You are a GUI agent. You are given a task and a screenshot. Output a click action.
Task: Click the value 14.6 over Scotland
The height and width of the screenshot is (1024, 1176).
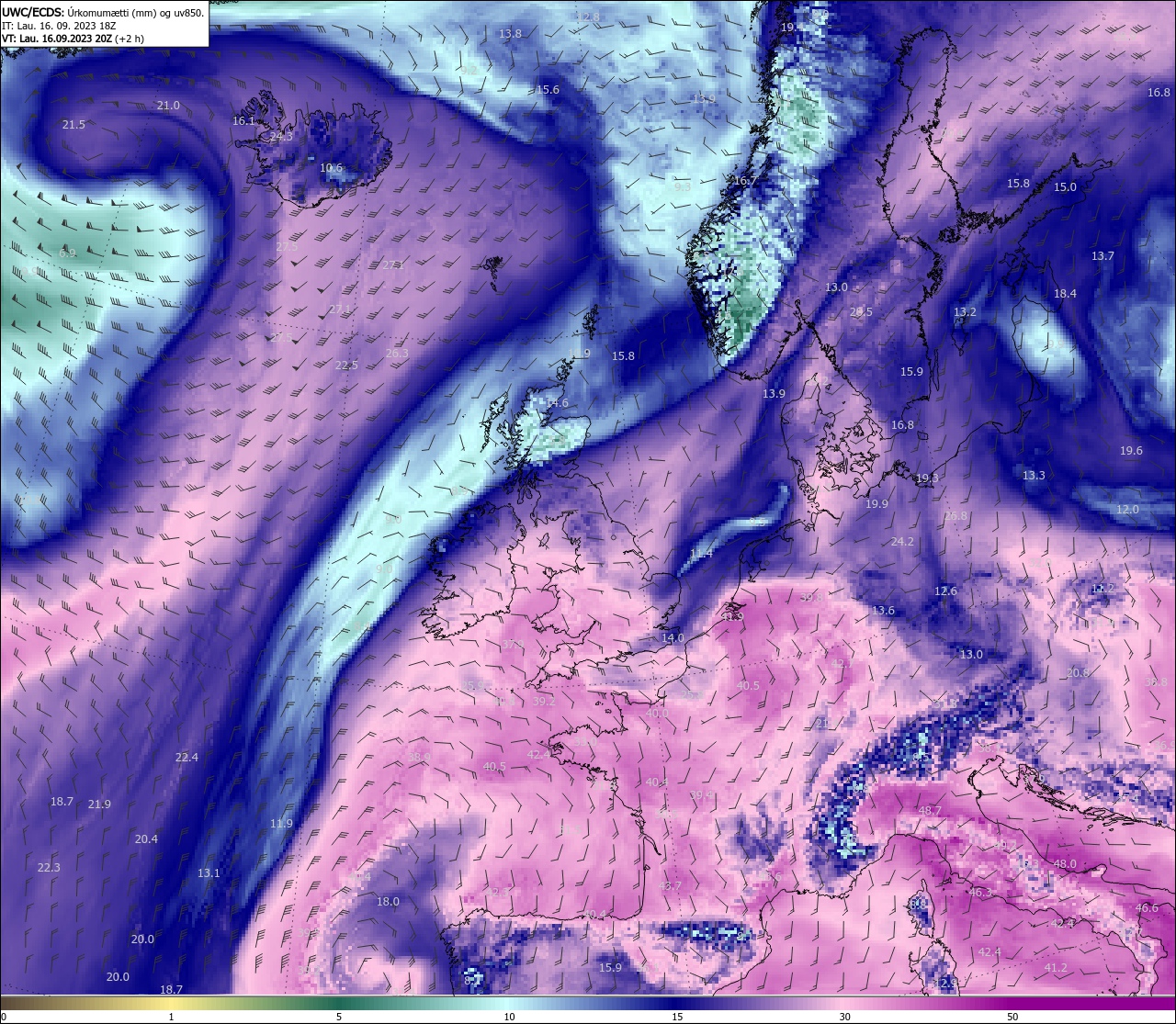pos(557,403)
